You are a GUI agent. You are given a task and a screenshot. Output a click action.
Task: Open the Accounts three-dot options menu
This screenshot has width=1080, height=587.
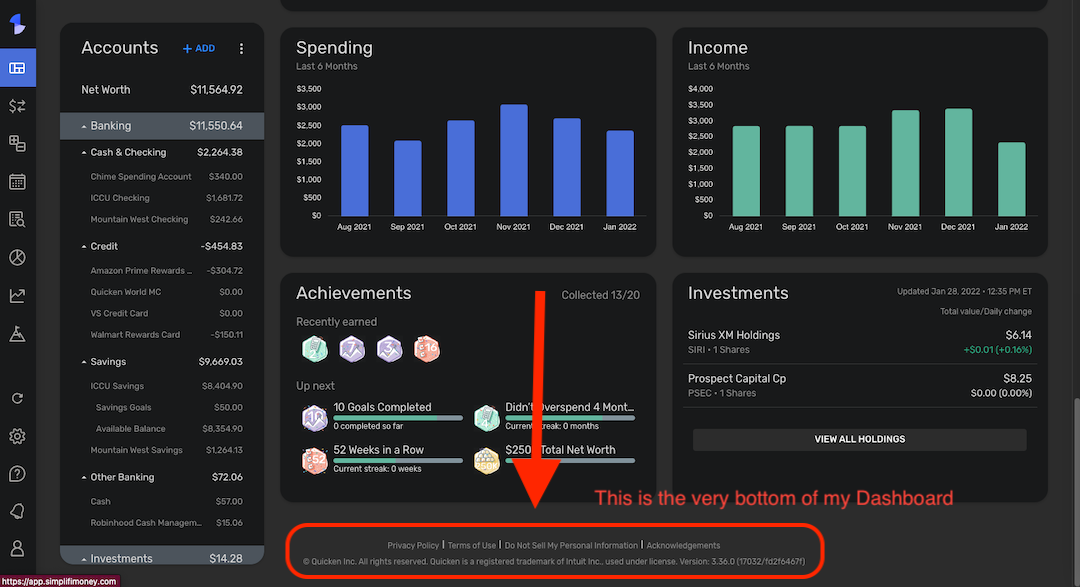click(241, 48)
